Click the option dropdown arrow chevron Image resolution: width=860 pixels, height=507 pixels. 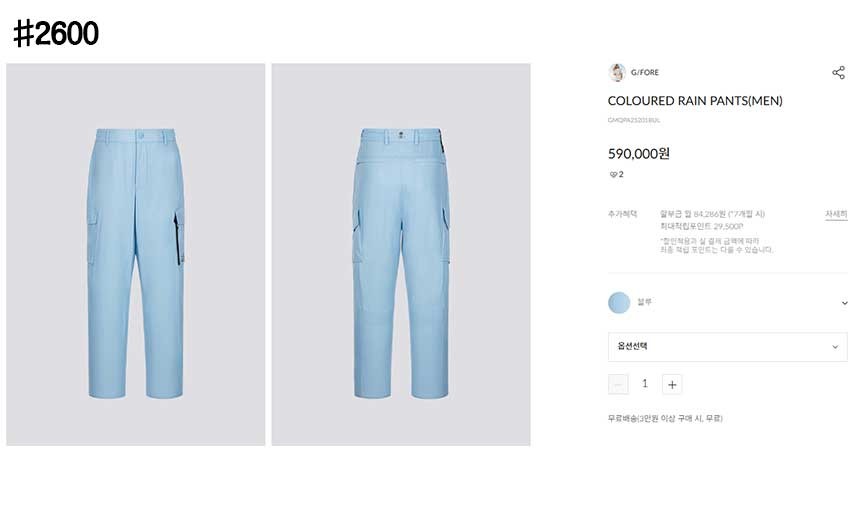point(835,347)
